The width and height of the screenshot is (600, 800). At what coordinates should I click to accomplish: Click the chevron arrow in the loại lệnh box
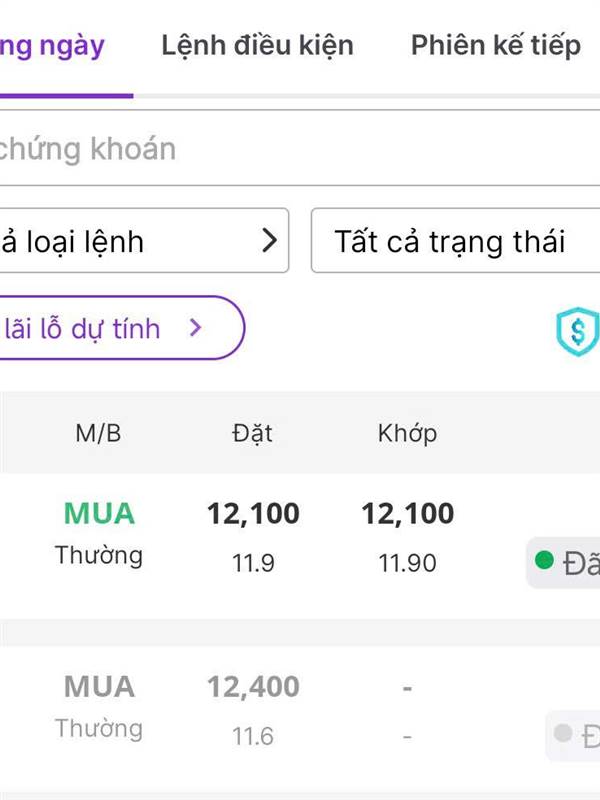tap(268, 241)
